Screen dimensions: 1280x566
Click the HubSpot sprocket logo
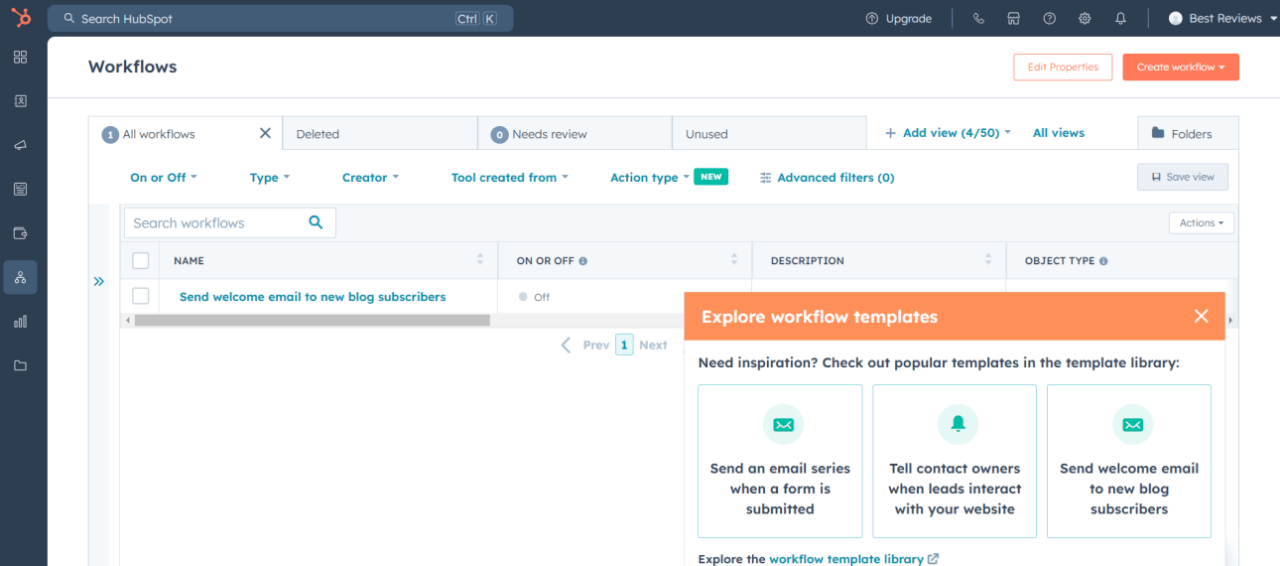click(x=20, y=18)
